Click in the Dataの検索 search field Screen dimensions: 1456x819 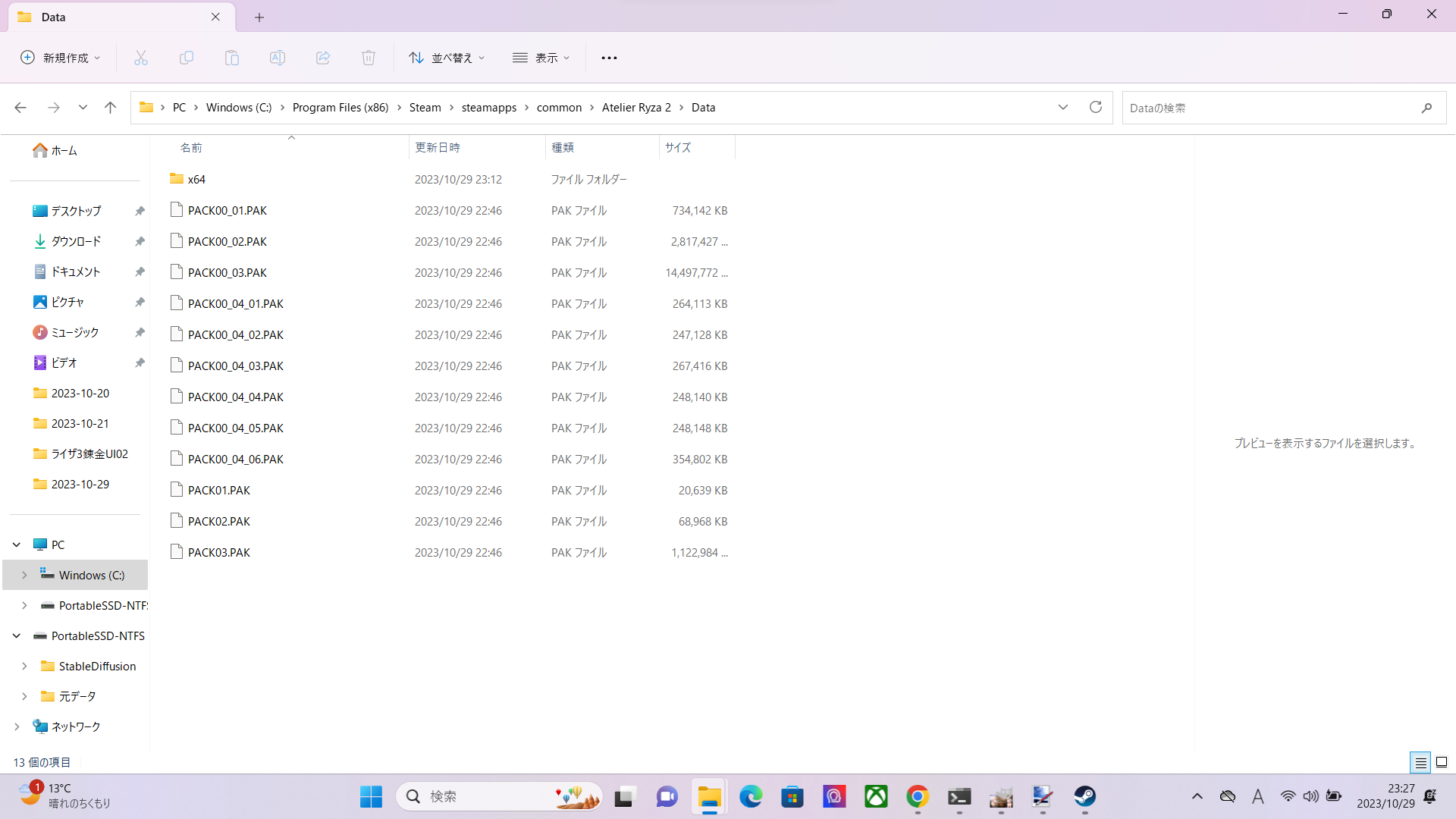point(1284,108)
